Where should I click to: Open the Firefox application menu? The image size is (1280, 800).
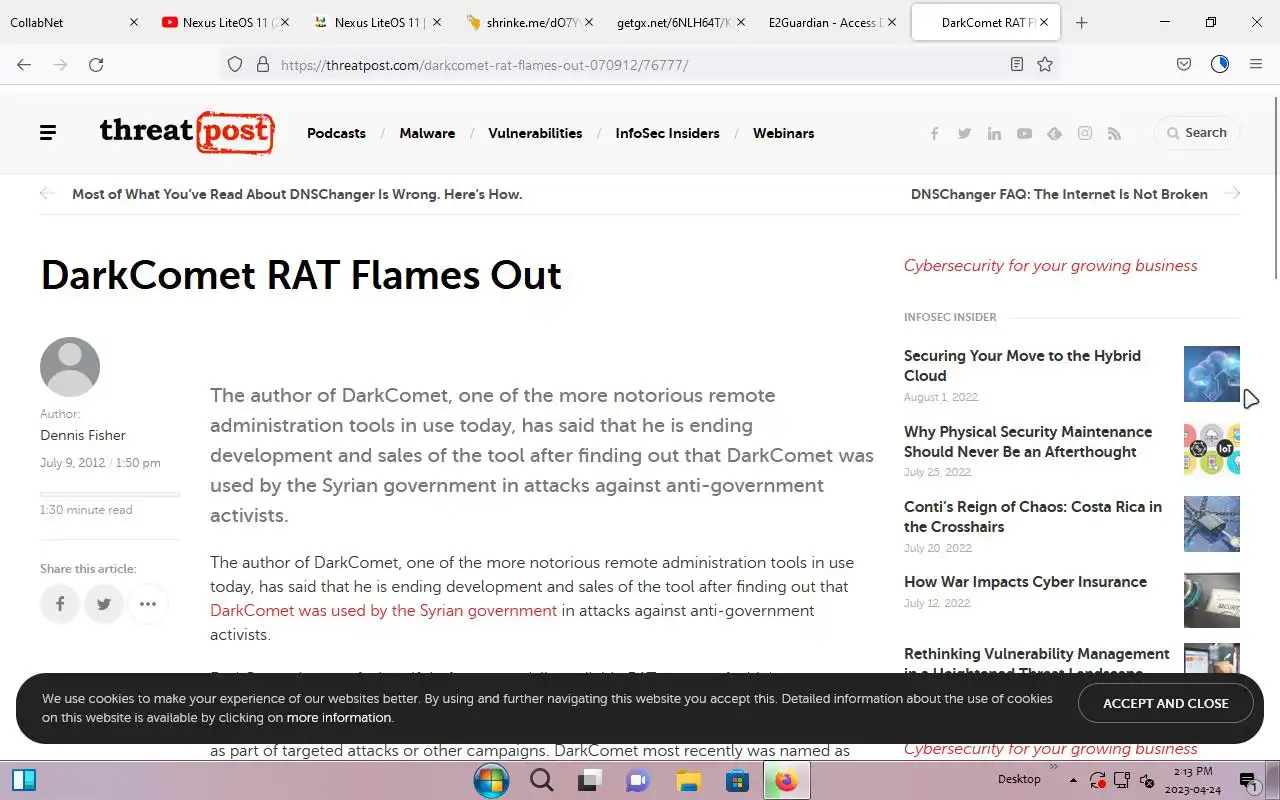[1256, 64]
